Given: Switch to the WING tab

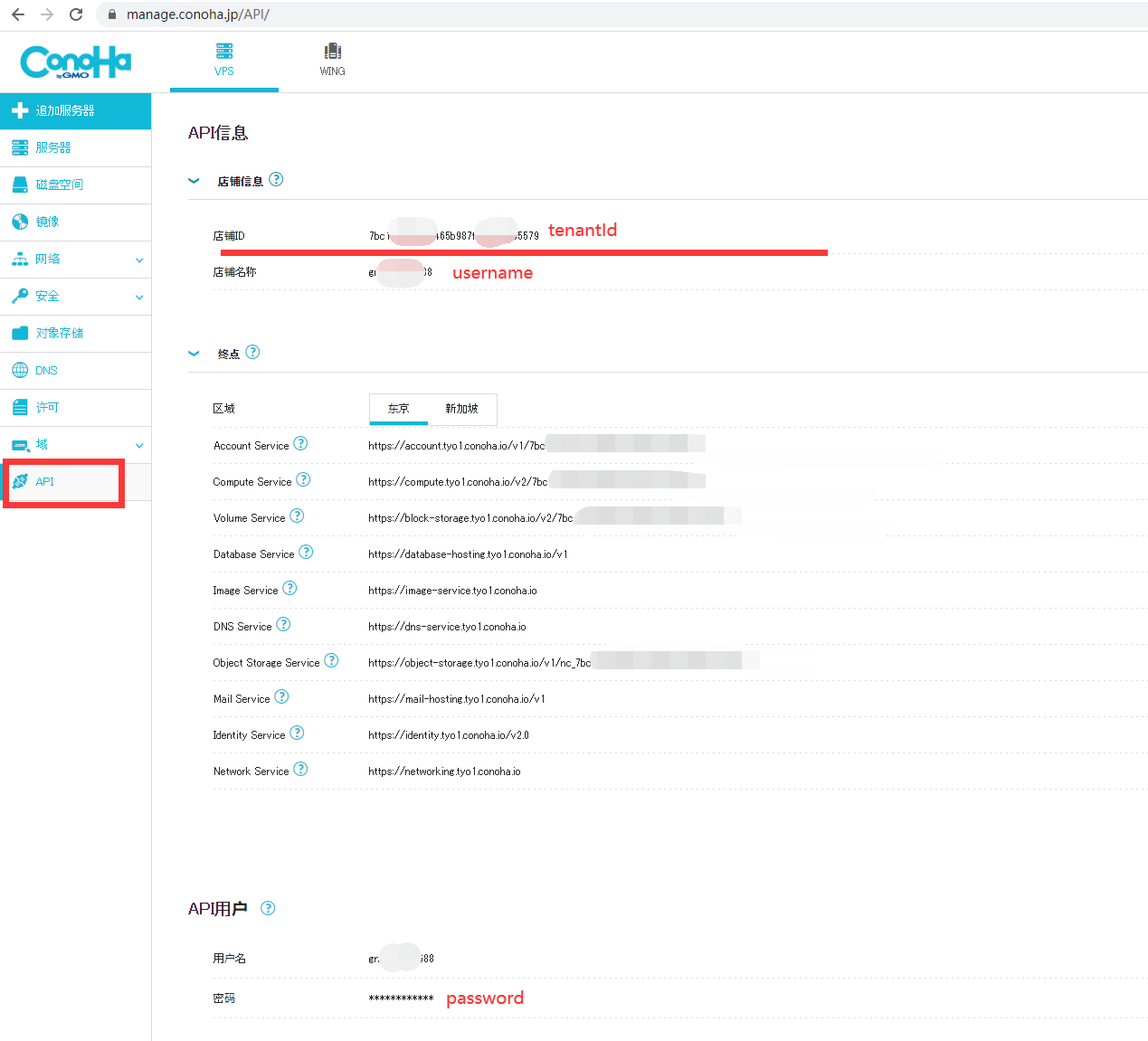Looking at the screenshot, I should coord(332,61).
